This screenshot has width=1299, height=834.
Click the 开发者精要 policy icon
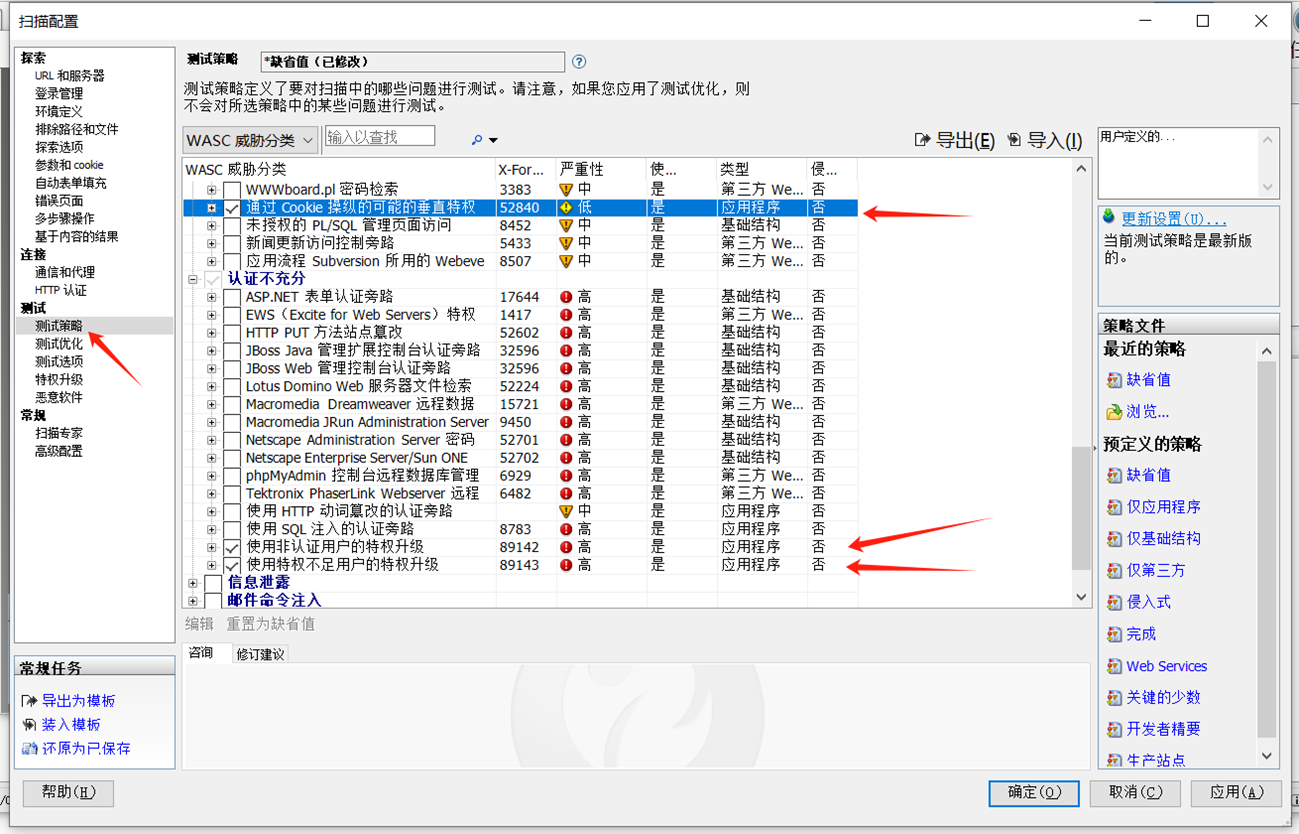pyautogui.click(x=1114, y=730)
